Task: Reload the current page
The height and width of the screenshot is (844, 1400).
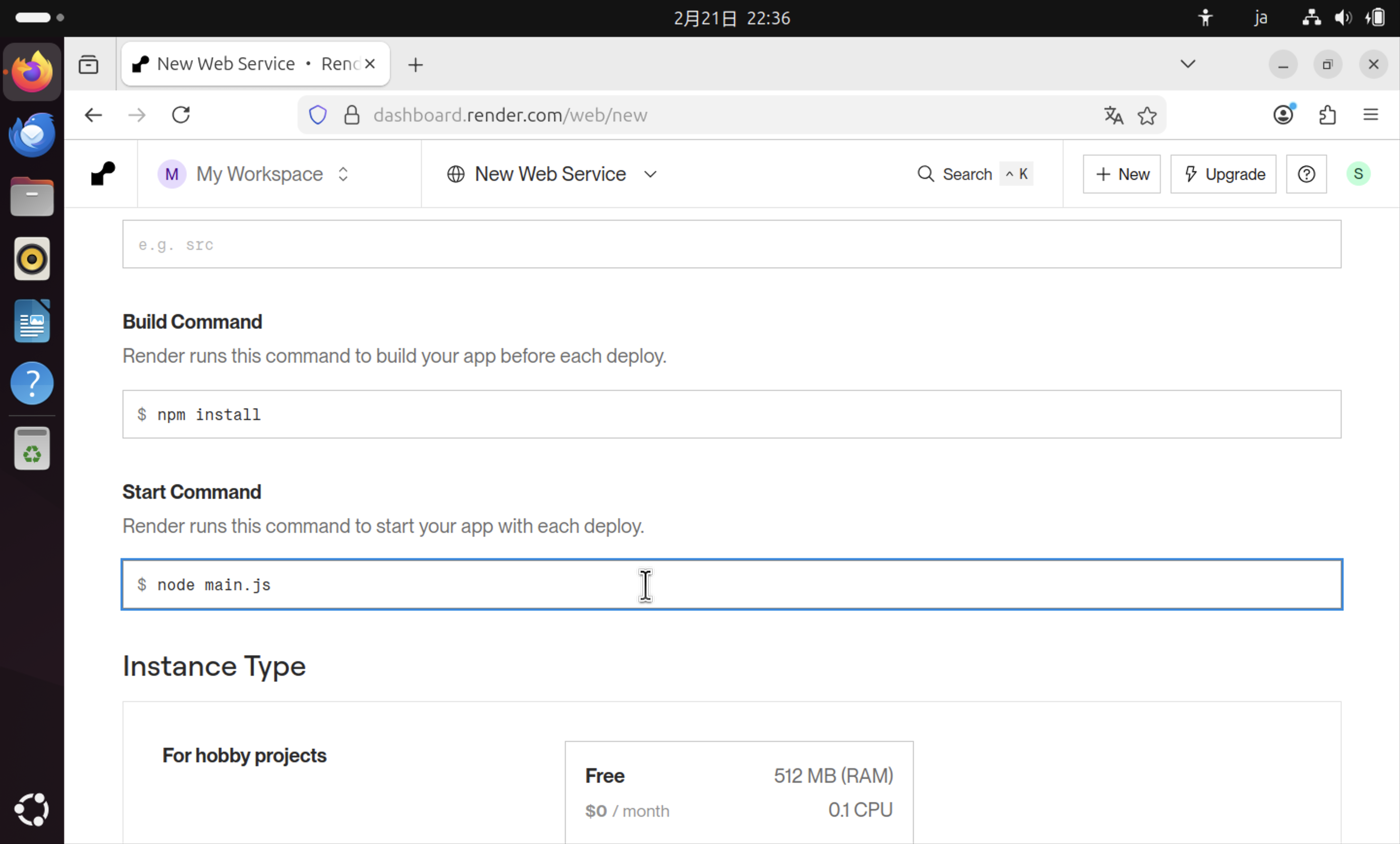Action: 181,115
